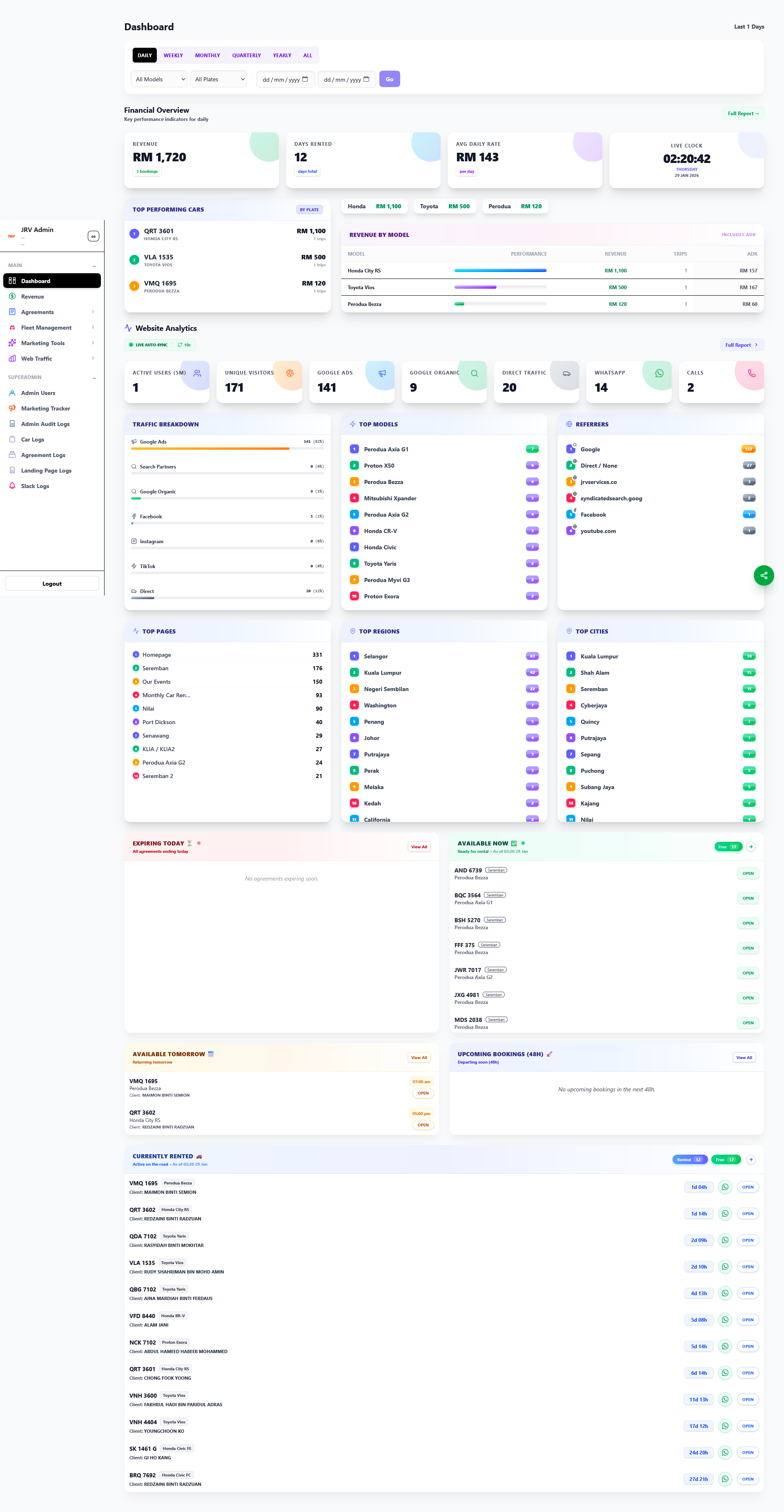
Task: Click the Honda City RS performance bar
Action: (x=500, y=271)
